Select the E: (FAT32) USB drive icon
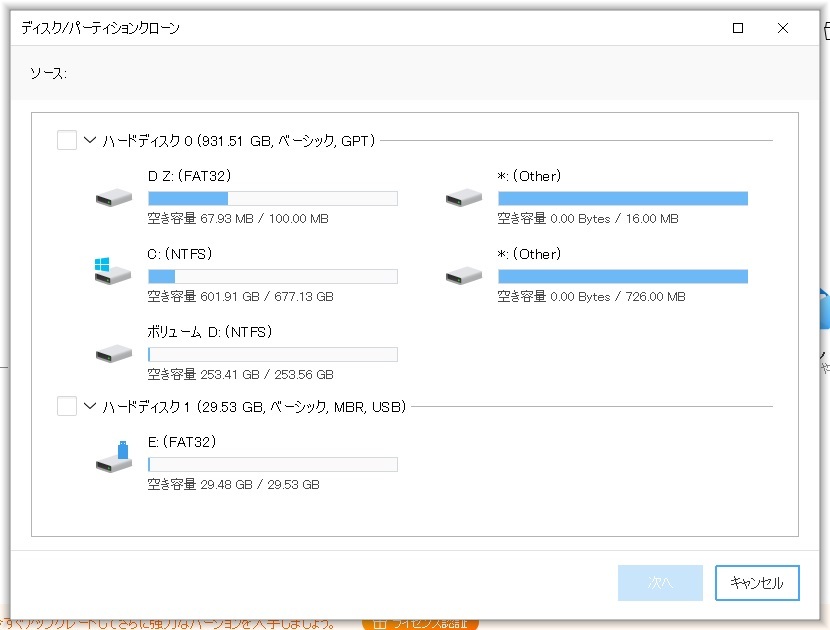 (114, 457)
